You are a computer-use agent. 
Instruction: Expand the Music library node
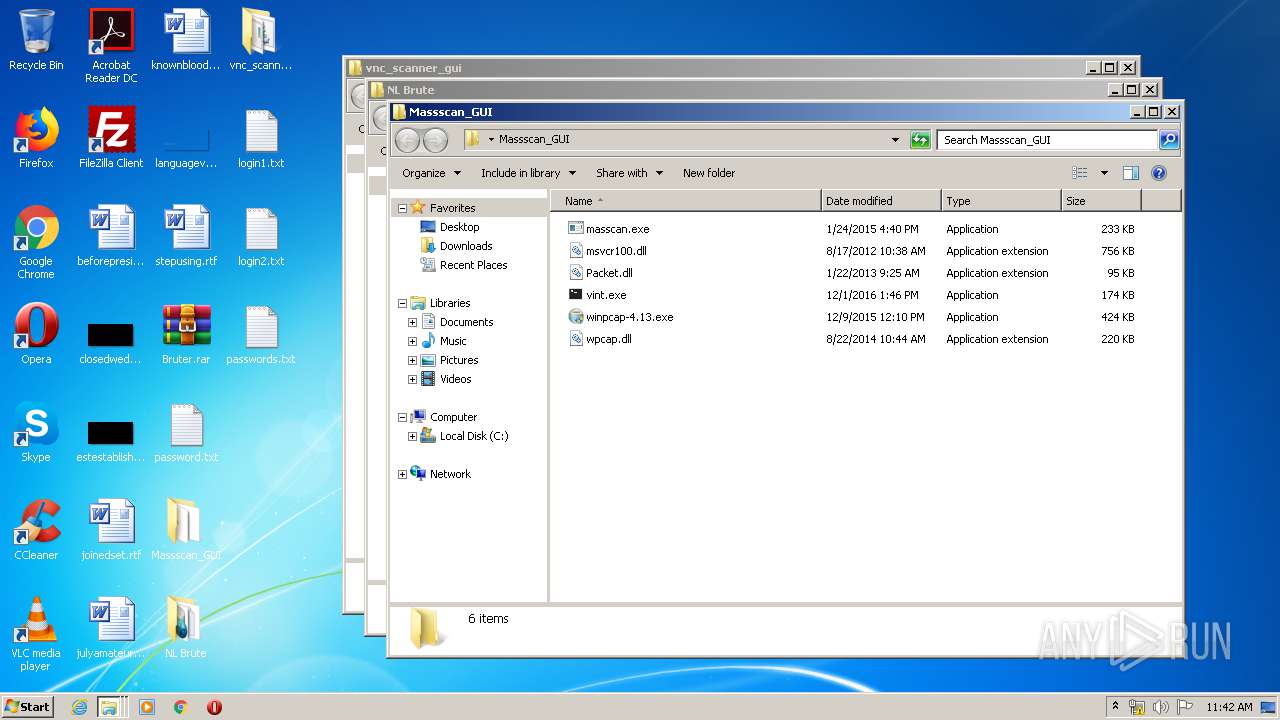click(412, 341)
